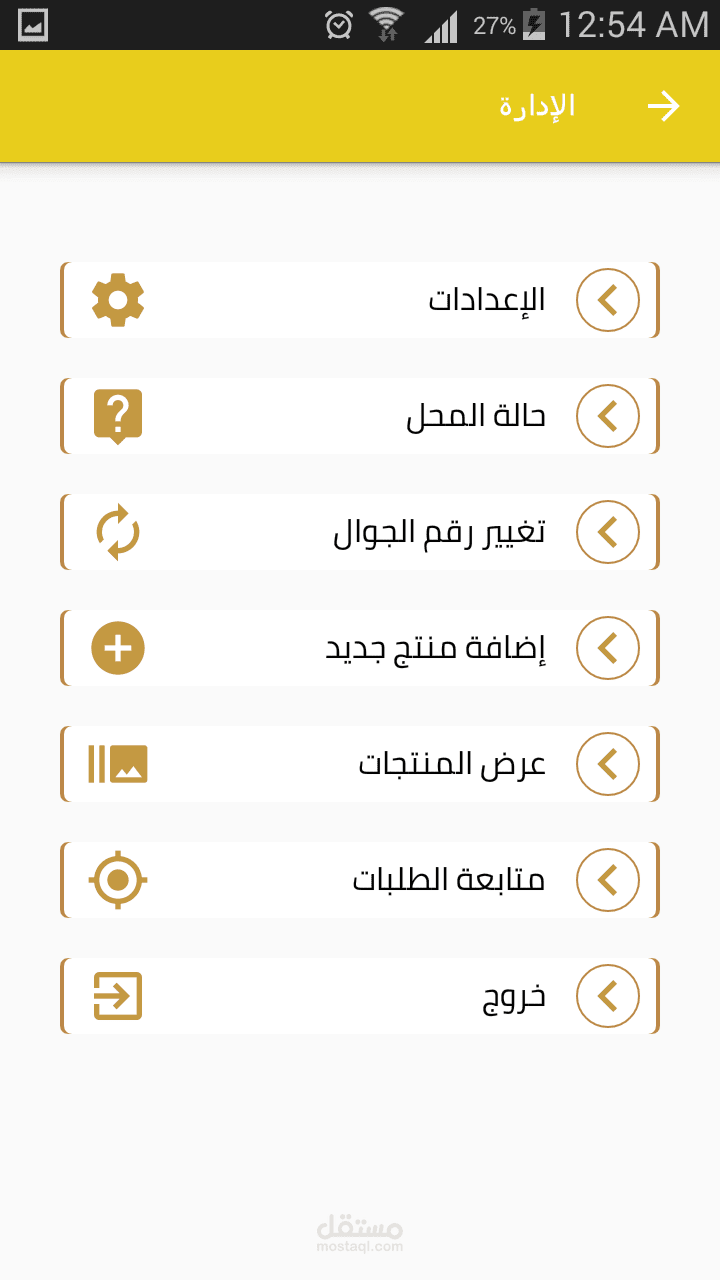Expand chevron next to إضافة منتج جديد
Screen dimensions: 720x1280
608,648
